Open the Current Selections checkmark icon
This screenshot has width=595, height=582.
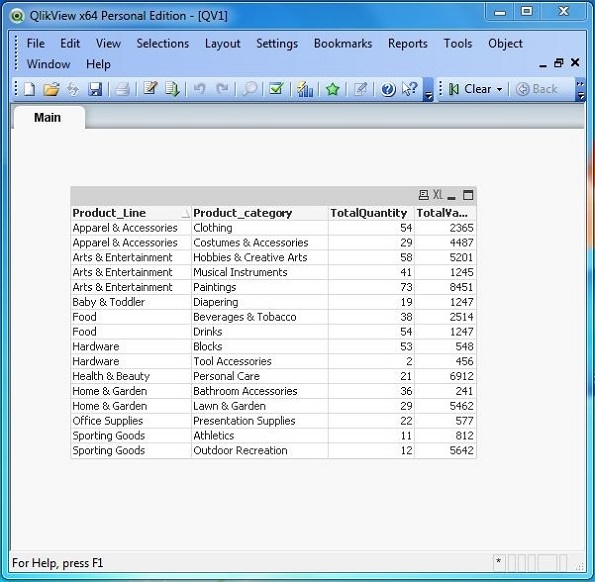click(276, 89)
